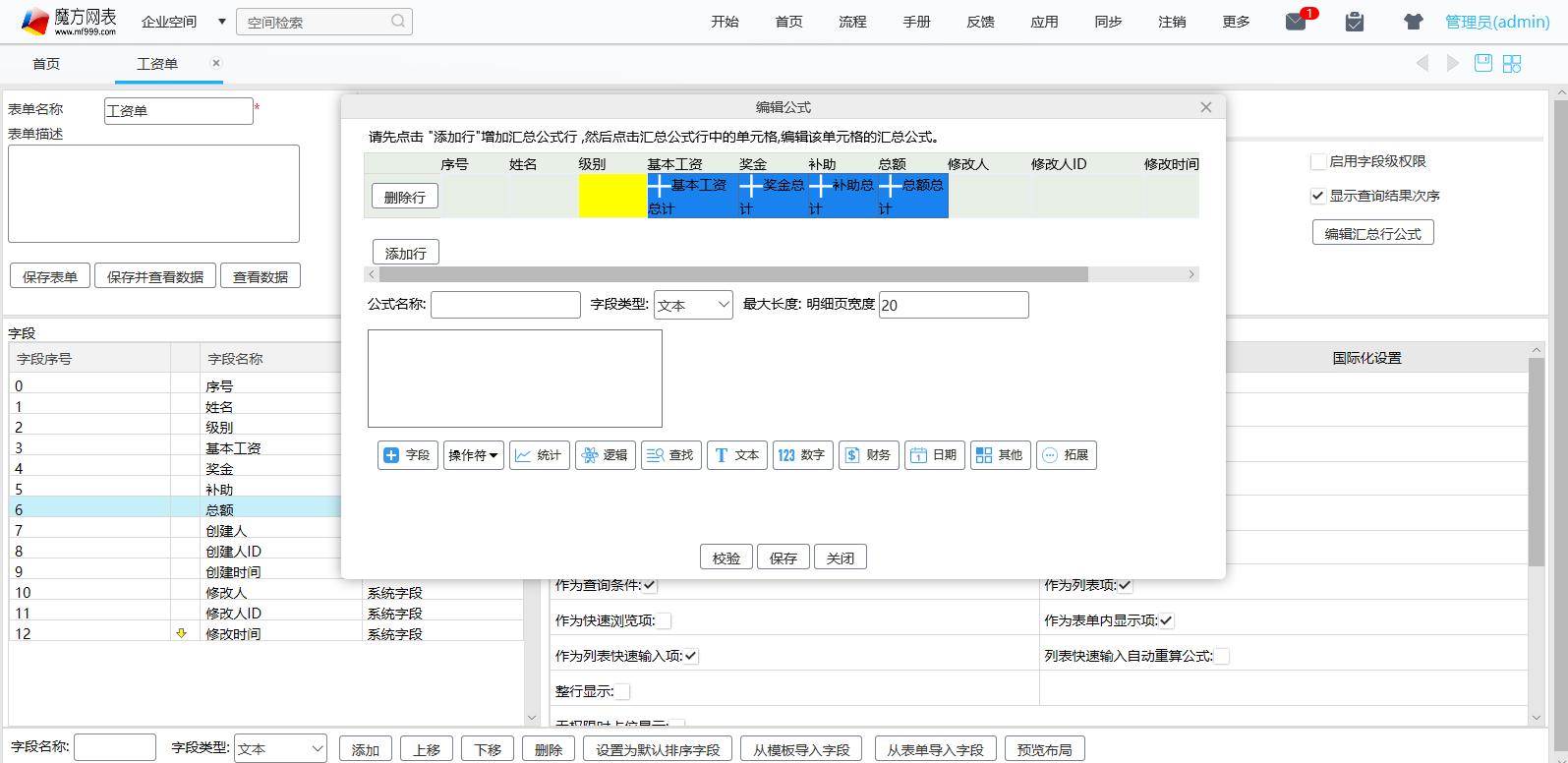Open 流程 menu
Viewport: 1568px width, 763px height.
(852, 22)
